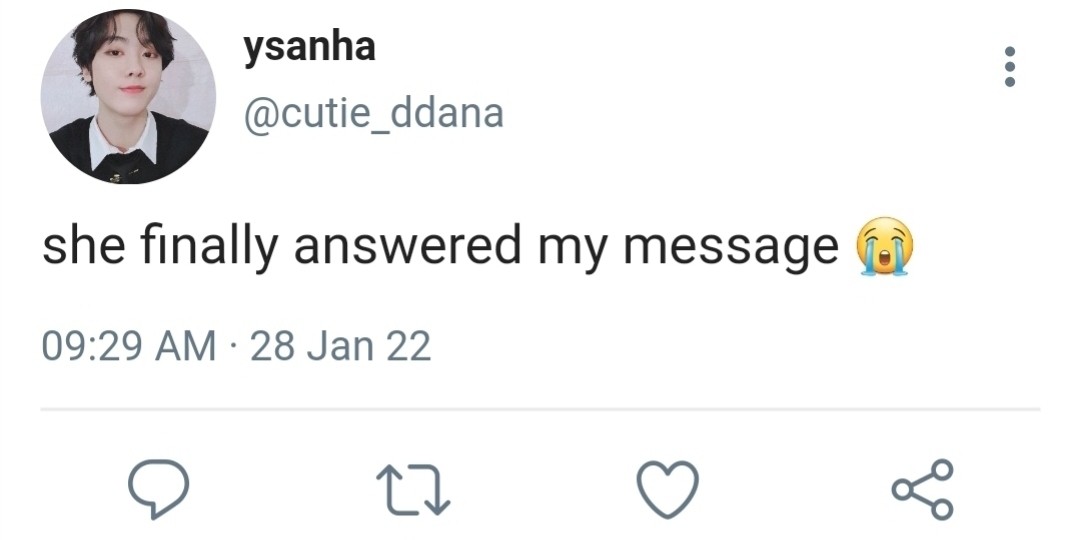Click the display name ysanha
The height and width of the screenshot is (540, 1080).
pos(309,46)
